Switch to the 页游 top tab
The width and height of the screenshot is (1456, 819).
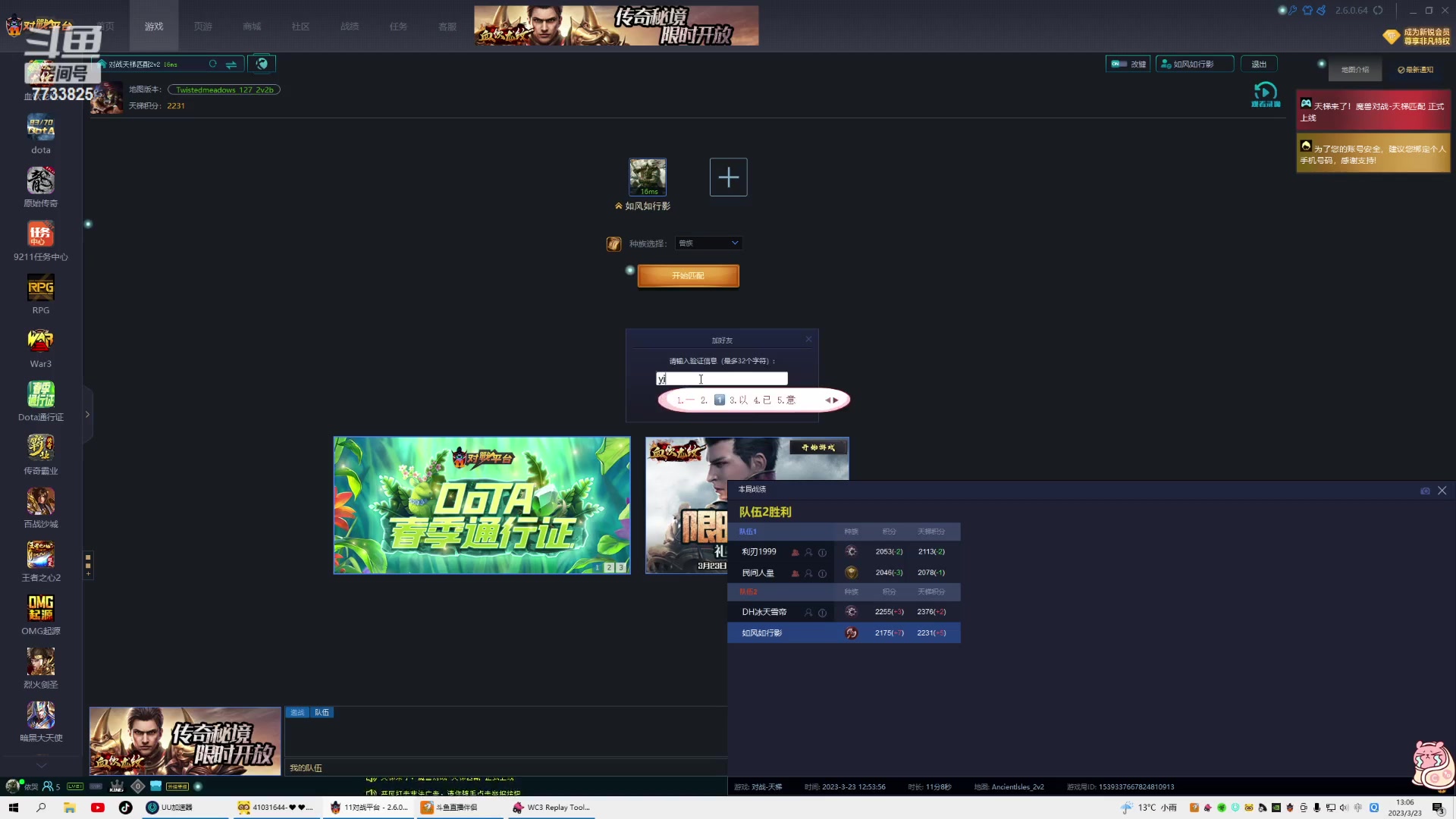click(x=202, y=27)
